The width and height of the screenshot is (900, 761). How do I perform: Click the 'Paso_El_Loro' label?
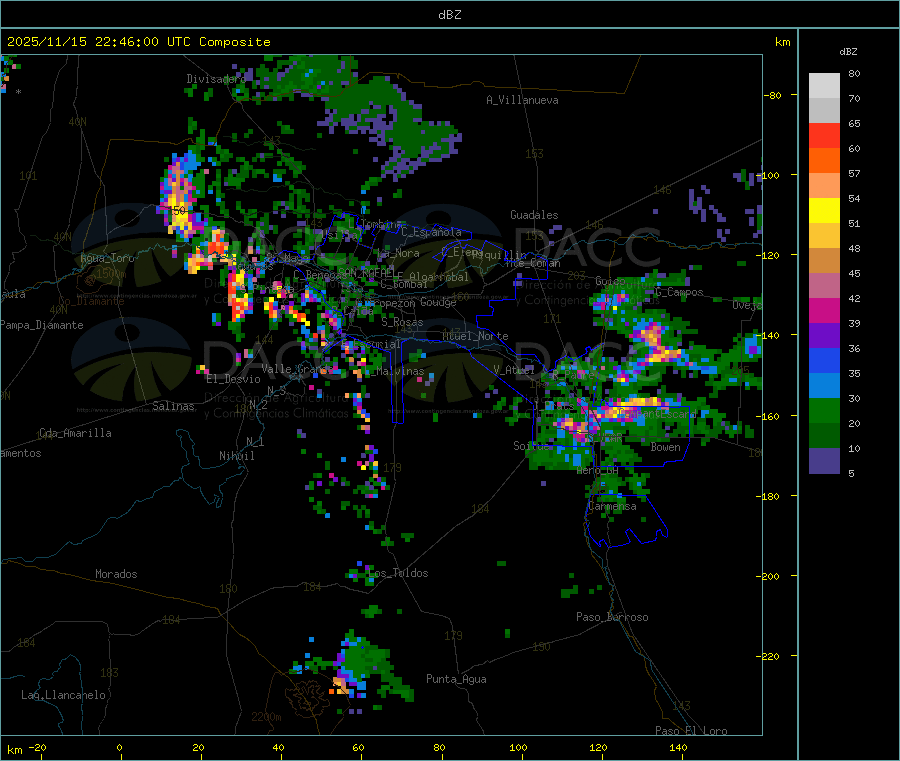[x=692, y=731]
